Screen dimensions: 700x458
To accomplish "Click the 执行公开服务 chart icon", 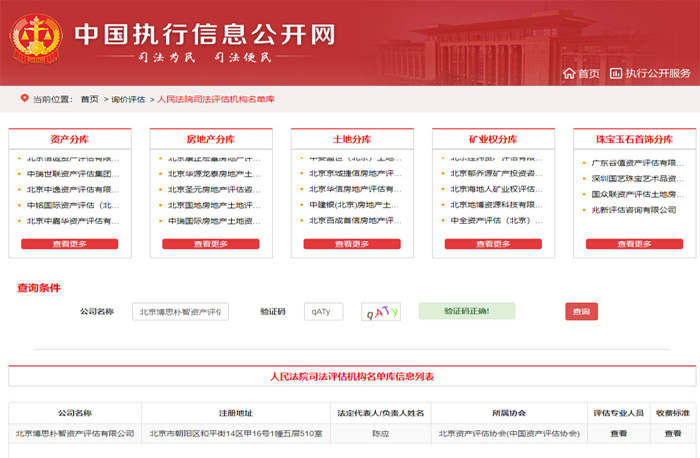I will pos(616,73).
